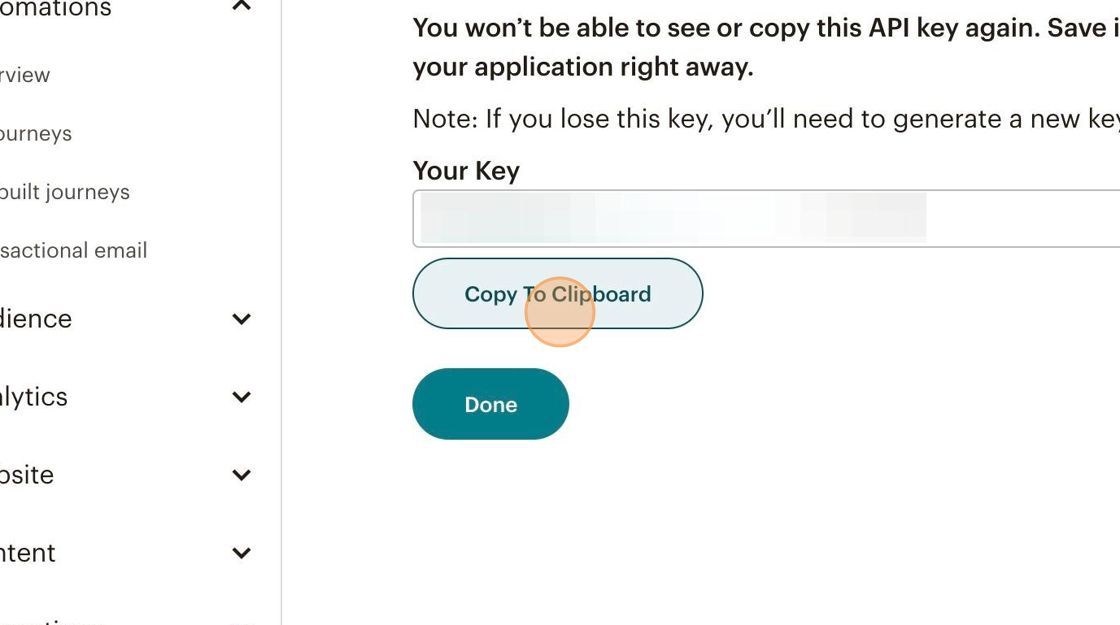Open the Overview page under Automations

pyautogui.click(x=25, y=75)
